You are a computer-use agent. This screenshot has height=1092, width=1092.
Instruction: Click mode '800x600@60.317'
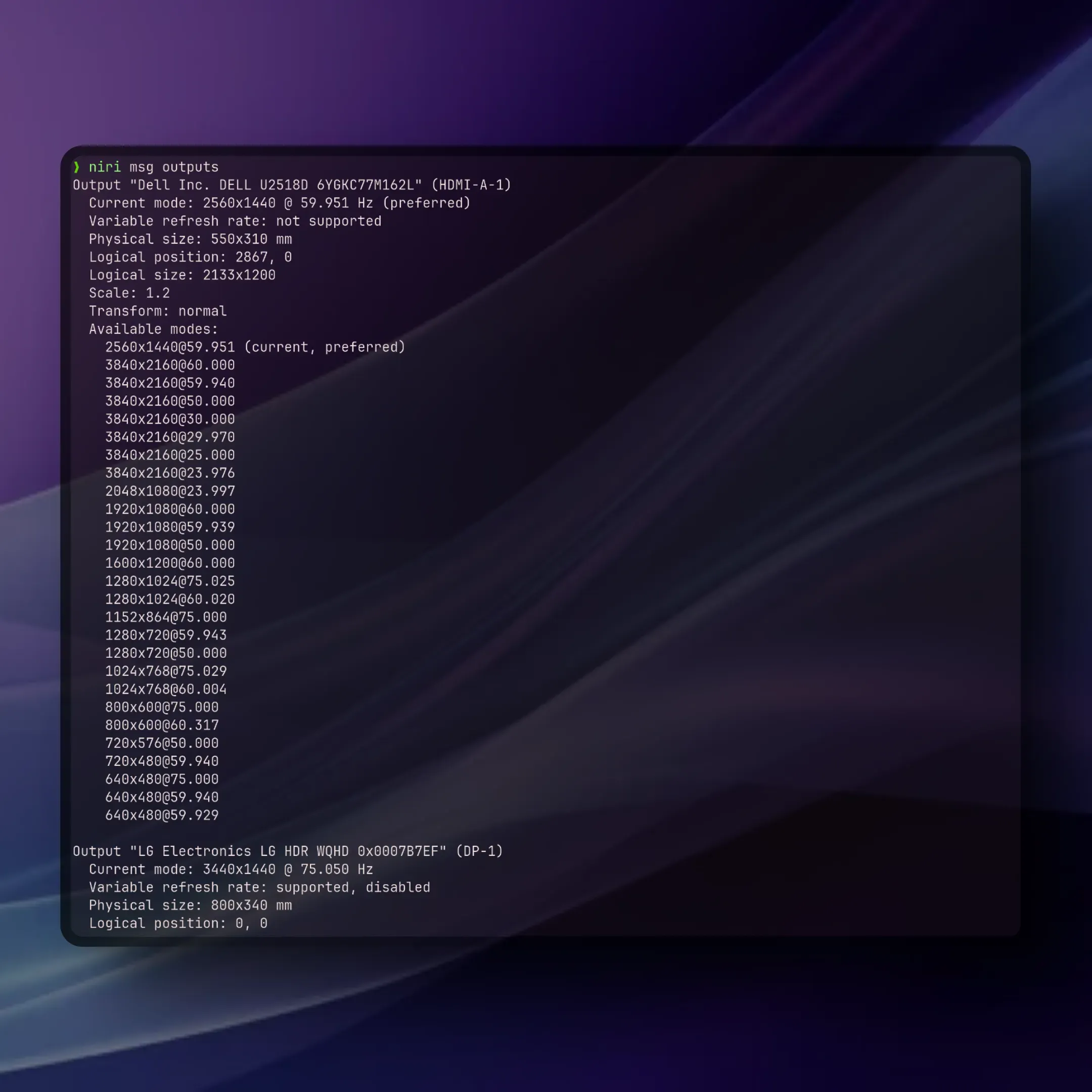pyautogui.click(x=162, y=726)
